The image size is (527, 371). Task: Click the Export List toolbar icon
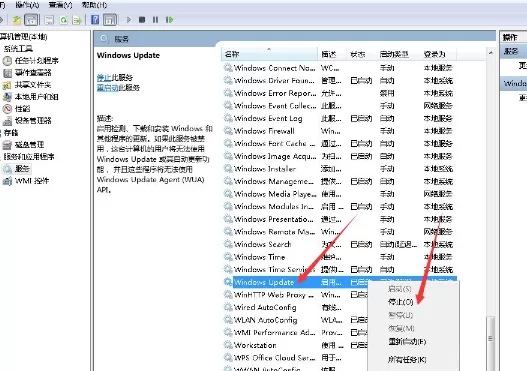coord(77,20)
